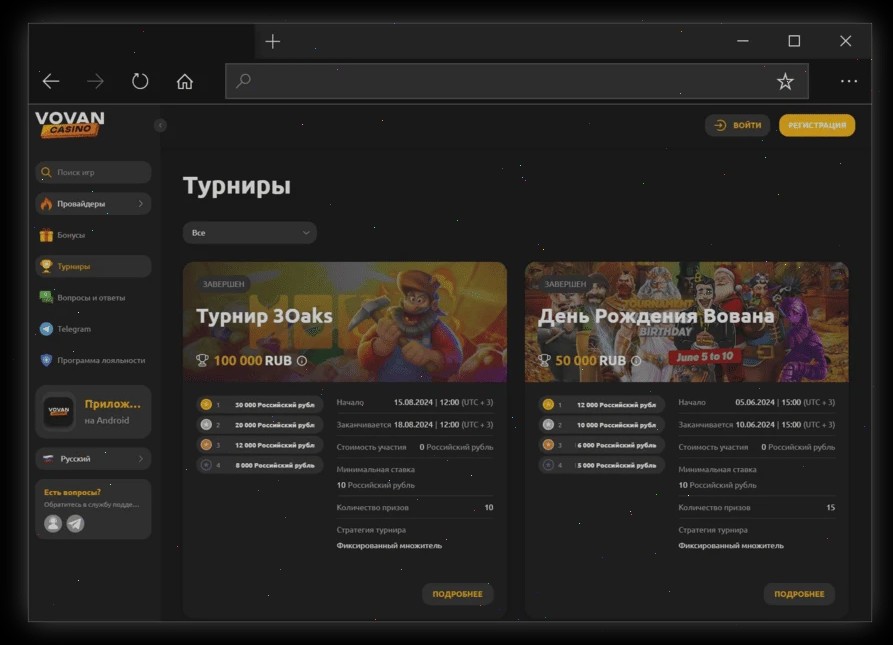Contact support via Telegram icon under Есть вопросы
Image resolution: width=893 pixels, height=645 pixels.
75,523
